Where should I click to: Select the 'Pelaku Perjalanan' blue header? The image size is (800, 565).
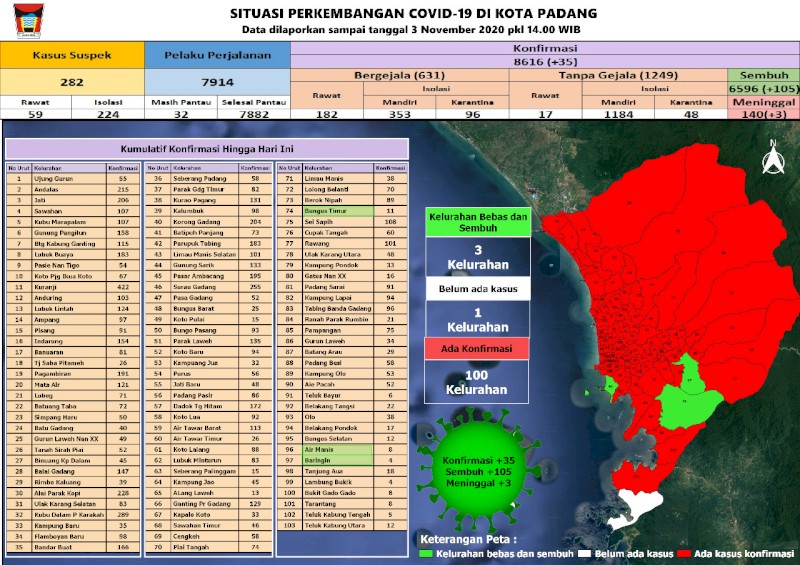pos(217,55)
